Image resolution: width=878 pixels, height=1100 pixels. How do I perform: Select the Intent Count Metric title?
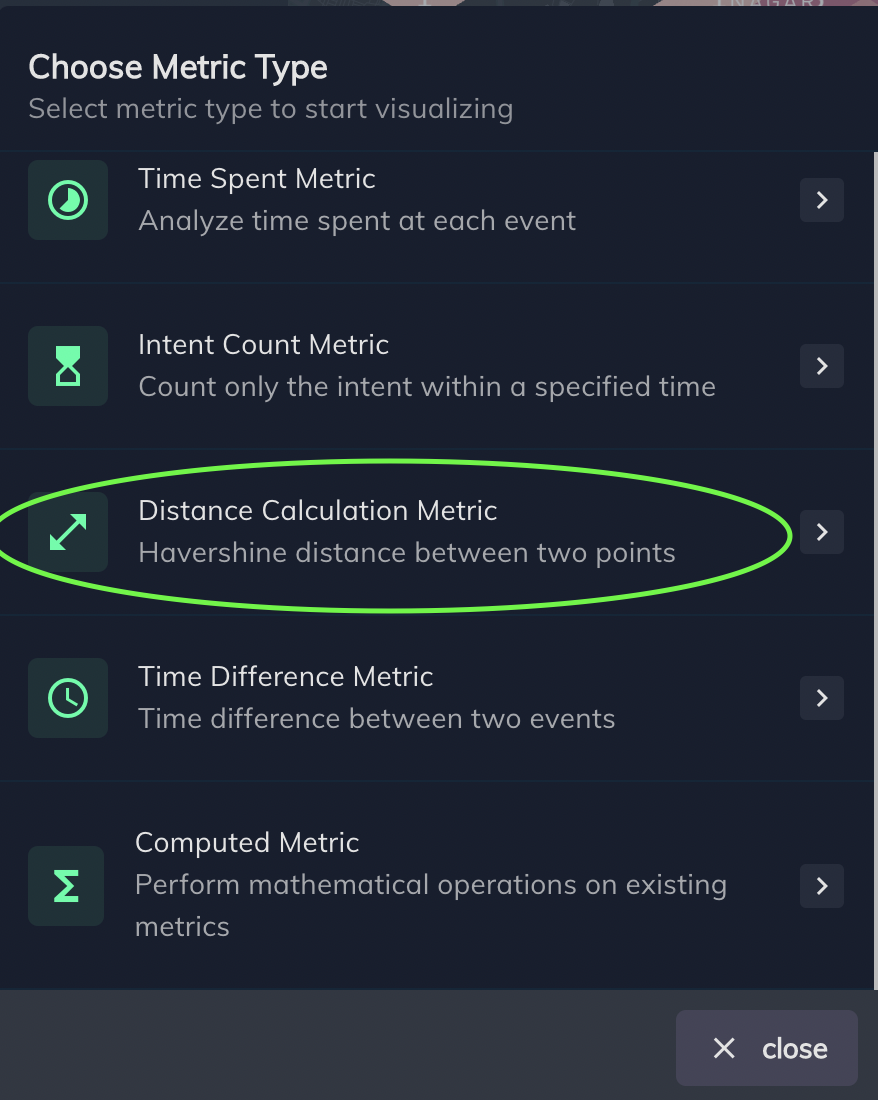coord(264,344)
